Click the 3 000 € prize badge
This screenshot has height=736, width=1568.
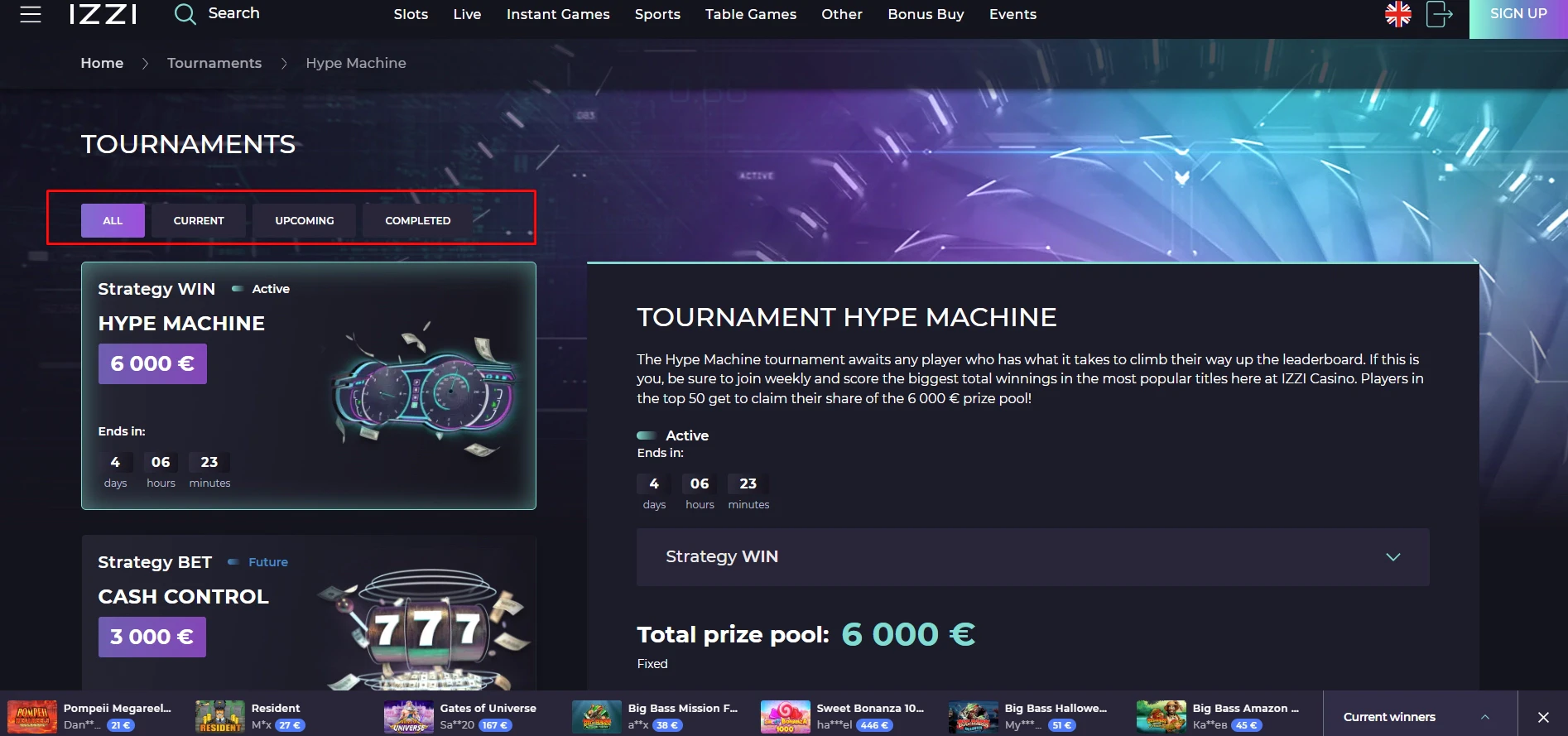point(152,637)
